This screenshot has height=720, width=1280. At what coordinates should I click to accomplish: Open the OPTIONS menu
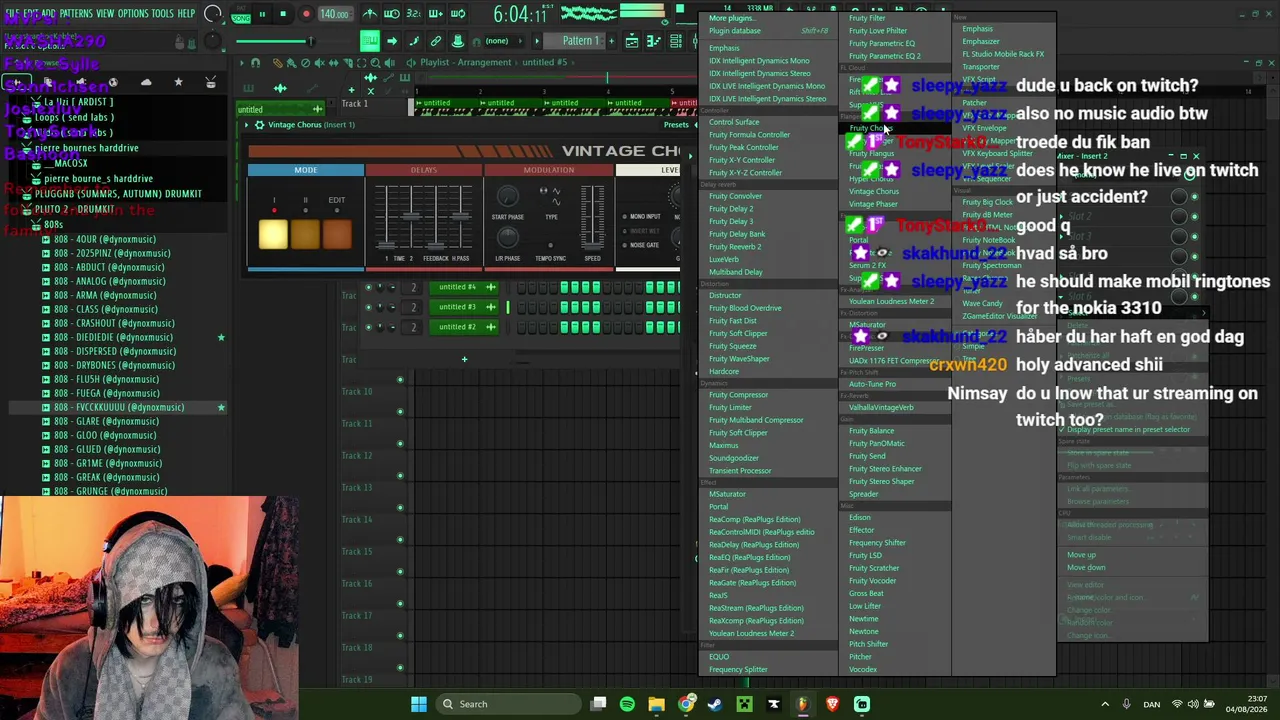(x=133, y=13)
